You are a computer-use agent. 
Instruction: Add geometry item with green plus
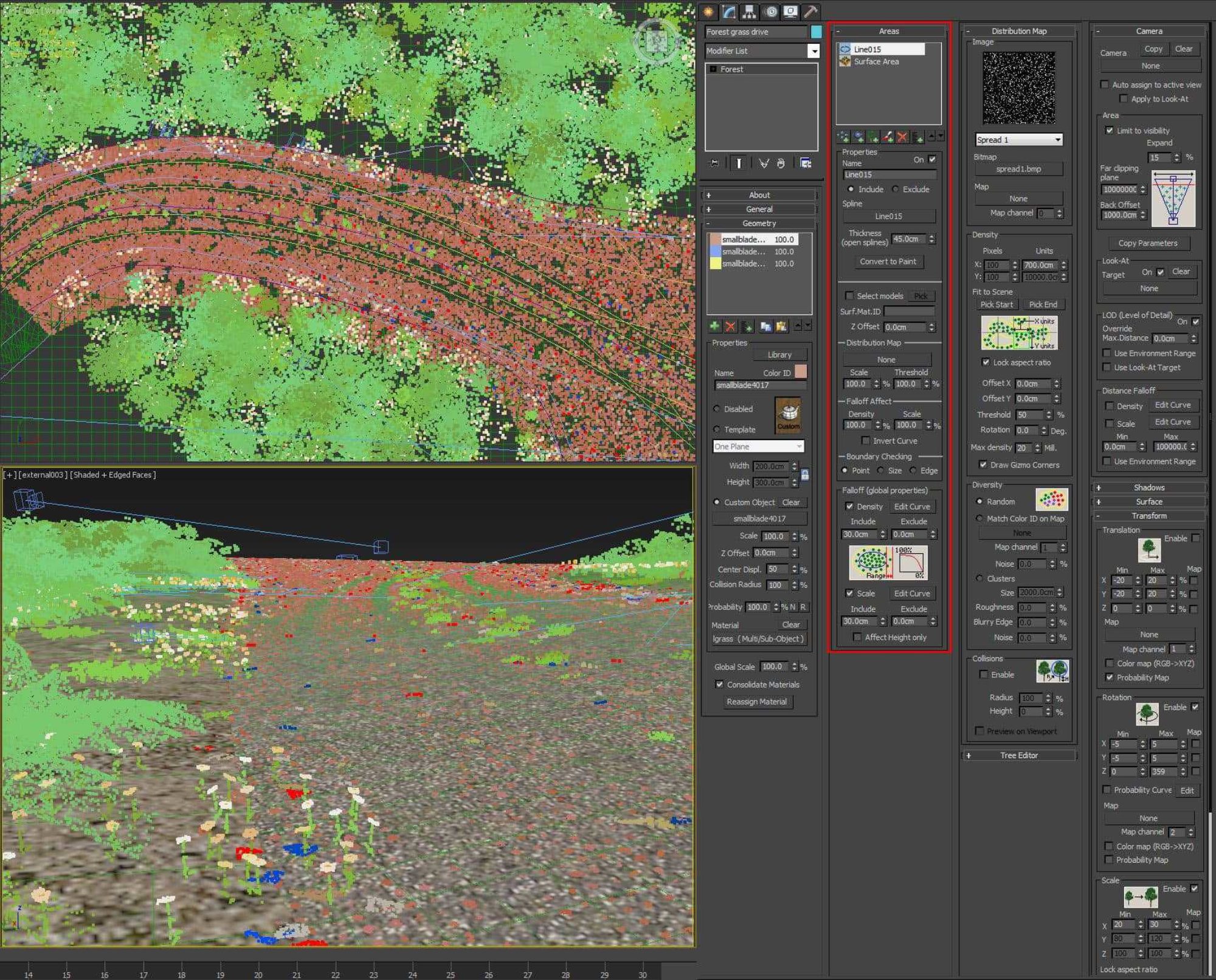click(x=714, y=326)
